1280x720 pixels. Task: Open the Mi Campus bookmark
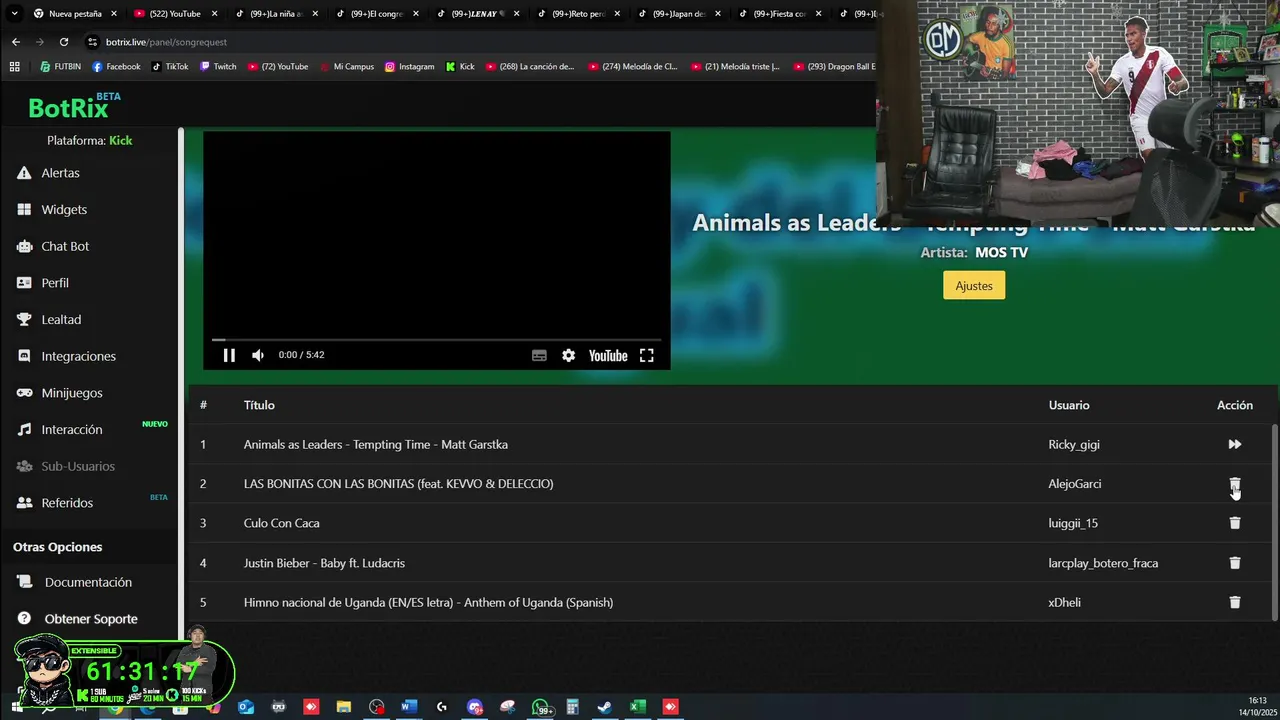click(347, 67)
